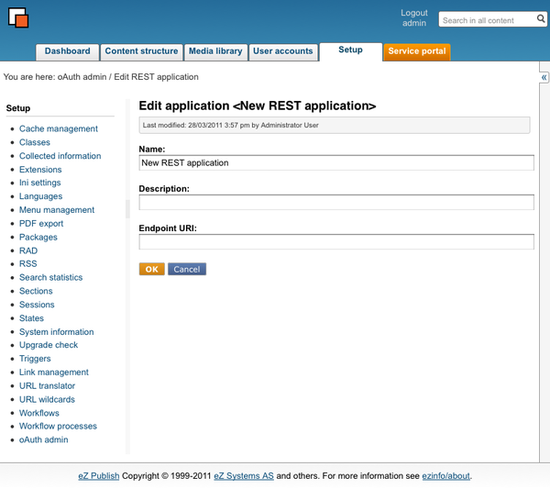Collapse the right panel with double-arrow icon

(x=544, y=77)
